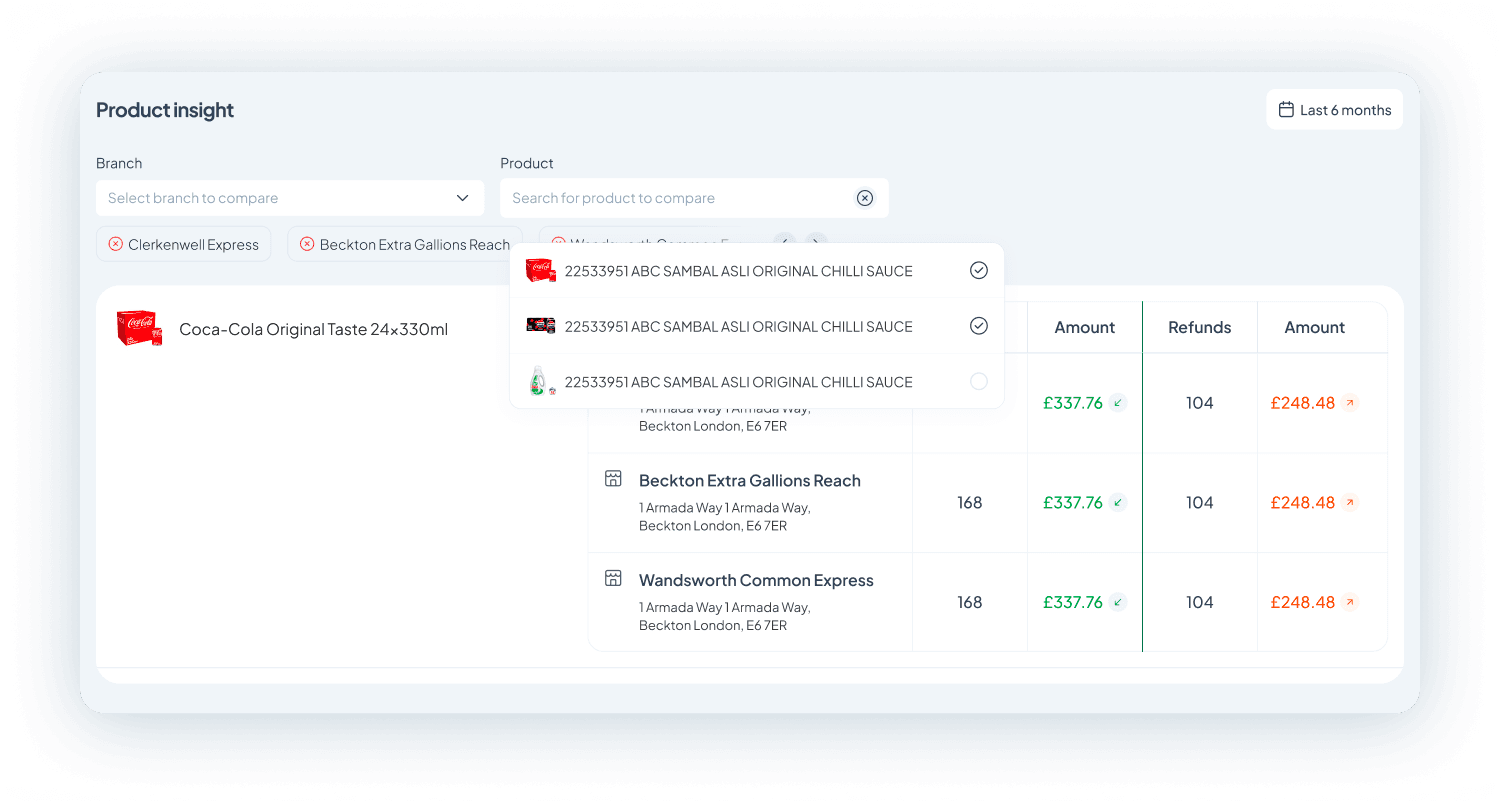This screenshot has height=802, width=1500.
Task: Click the Branch field label
Action: coord(119,163)
